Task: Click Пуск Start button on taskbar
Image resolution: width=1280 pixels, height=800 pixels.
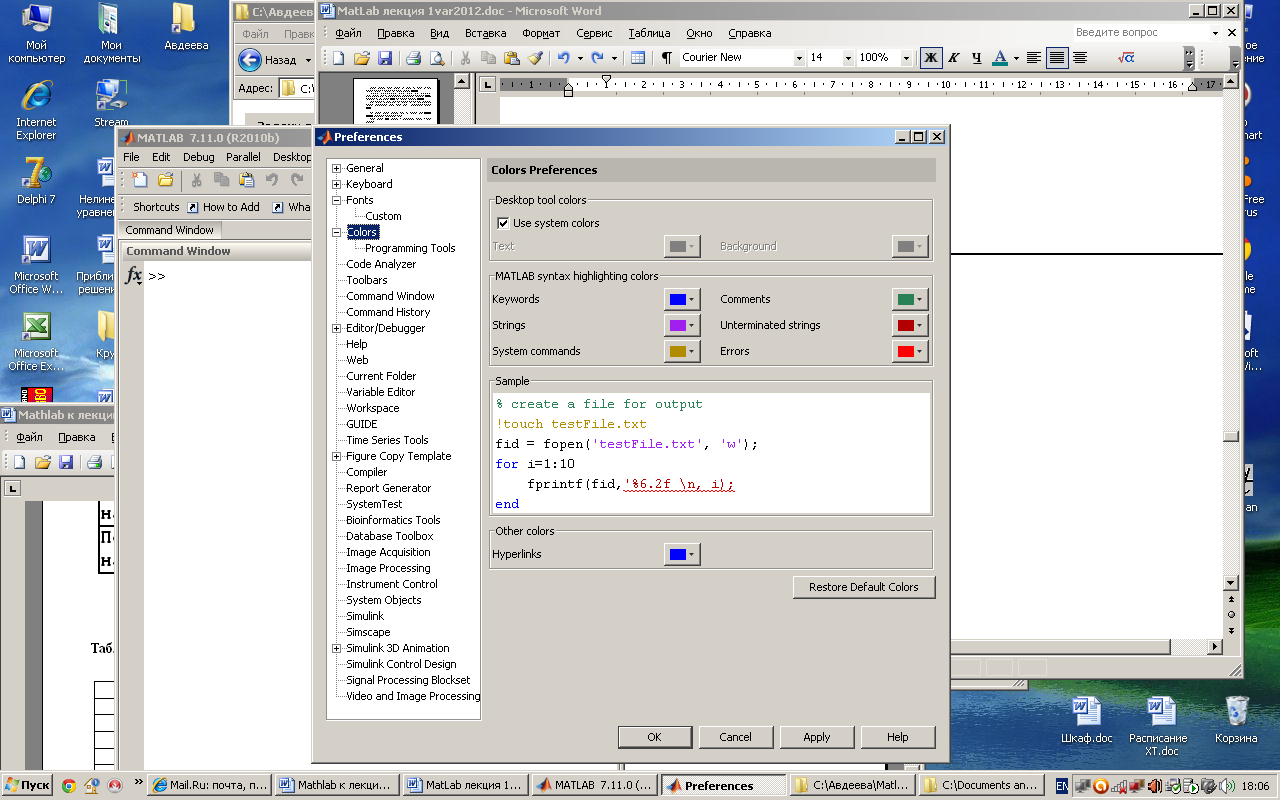Action: [x=27, y=785]
